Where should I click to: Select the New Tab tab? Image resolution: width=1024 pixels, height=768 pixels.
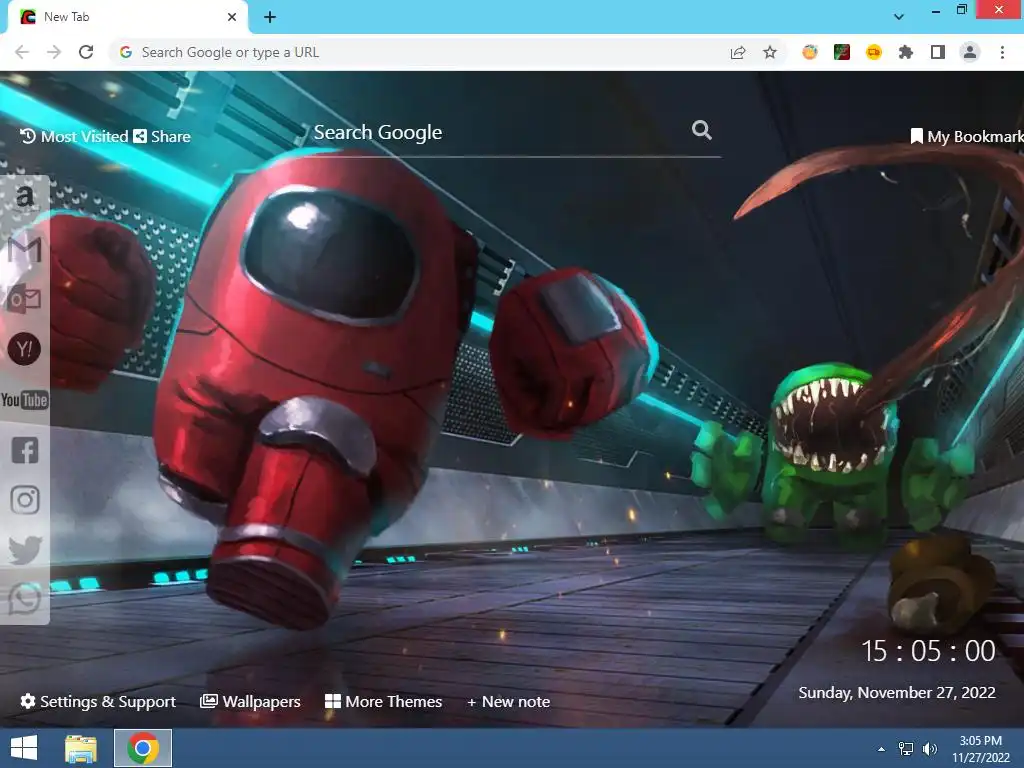pyautogui.click(x=124, y=17)
